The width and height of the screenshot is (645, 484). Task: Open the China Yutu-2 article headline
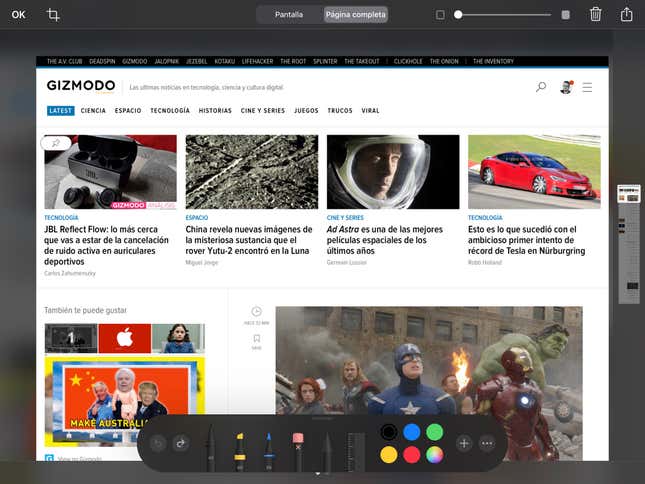pyautogui.click(x=249, y=240)
